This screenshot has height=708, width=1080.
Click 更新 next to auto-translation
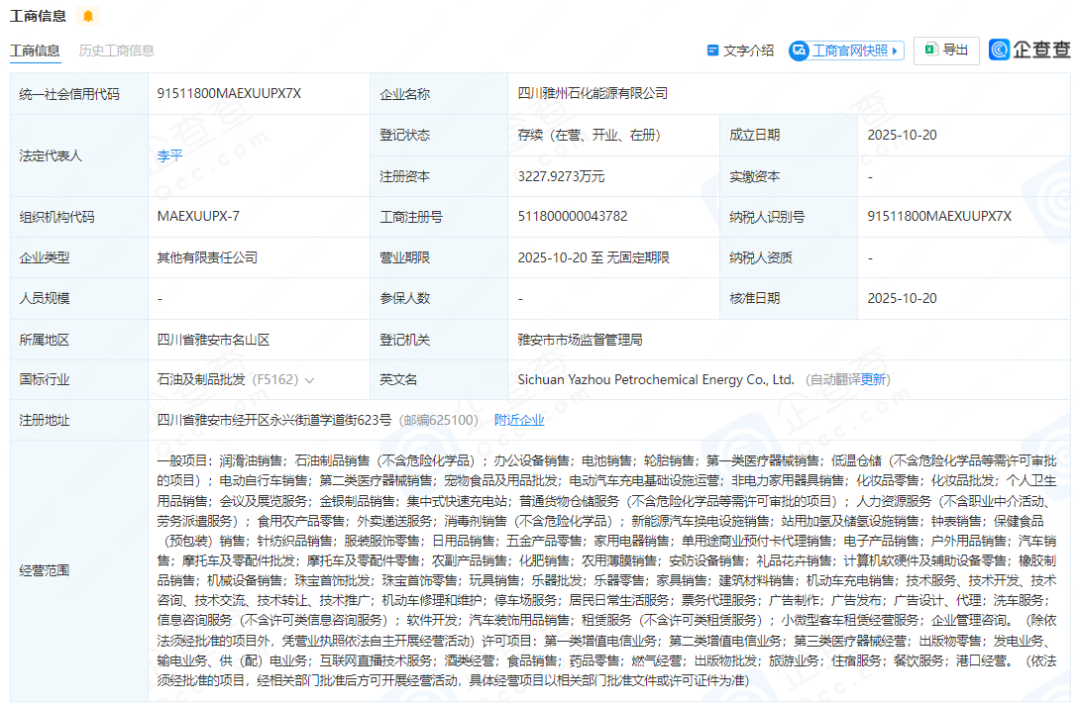[x=874, y=380]
